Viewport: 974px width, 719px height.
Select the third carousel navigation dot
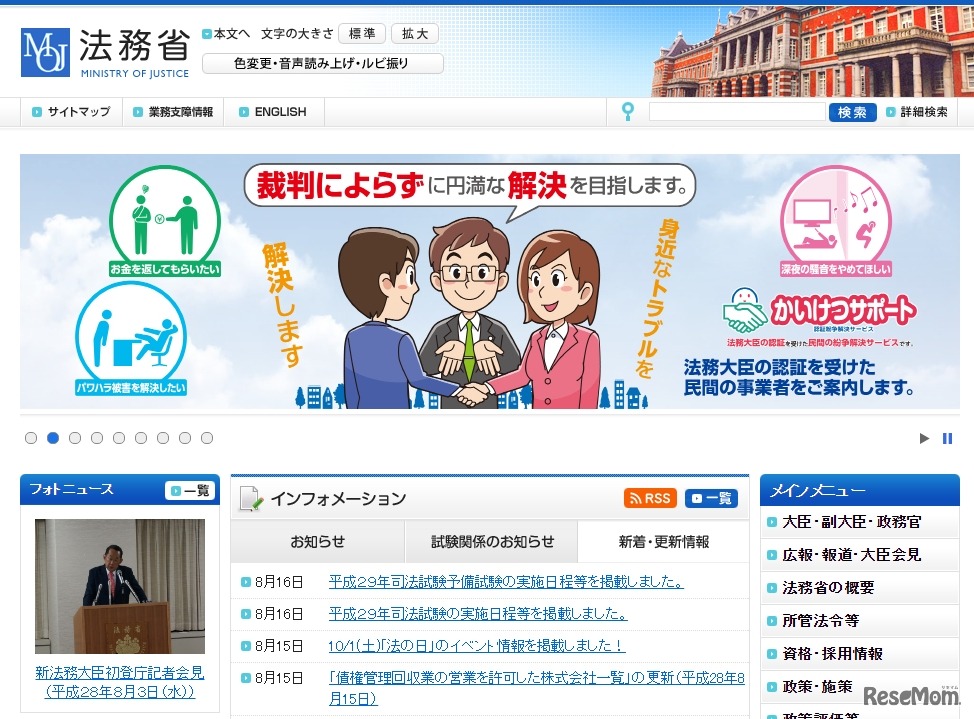(75, 437)
